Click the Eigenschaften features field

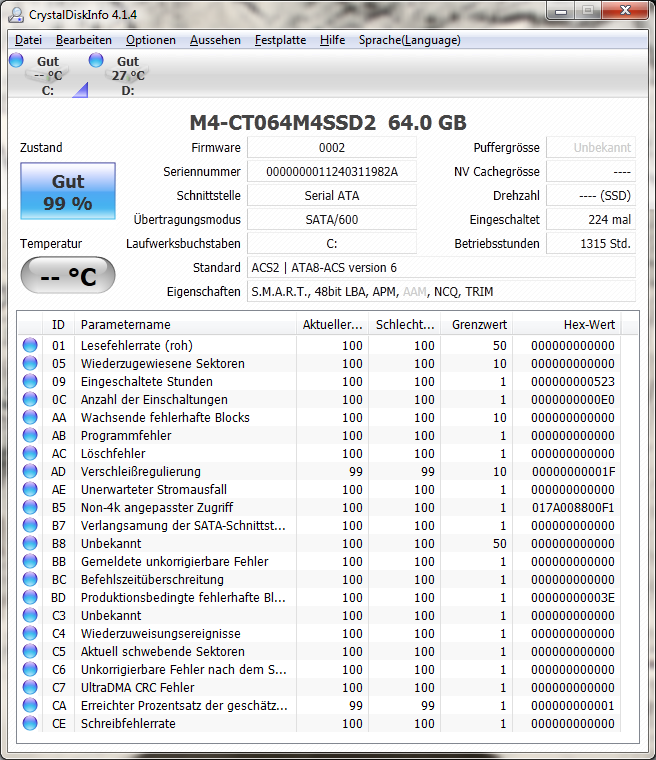[x=441, y=291]
